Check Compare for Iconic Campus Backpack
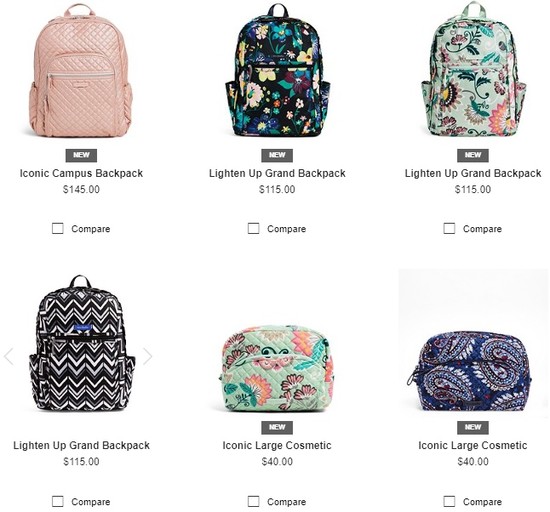The height and width of the screenshot is (512, 550). pos(58,229)
